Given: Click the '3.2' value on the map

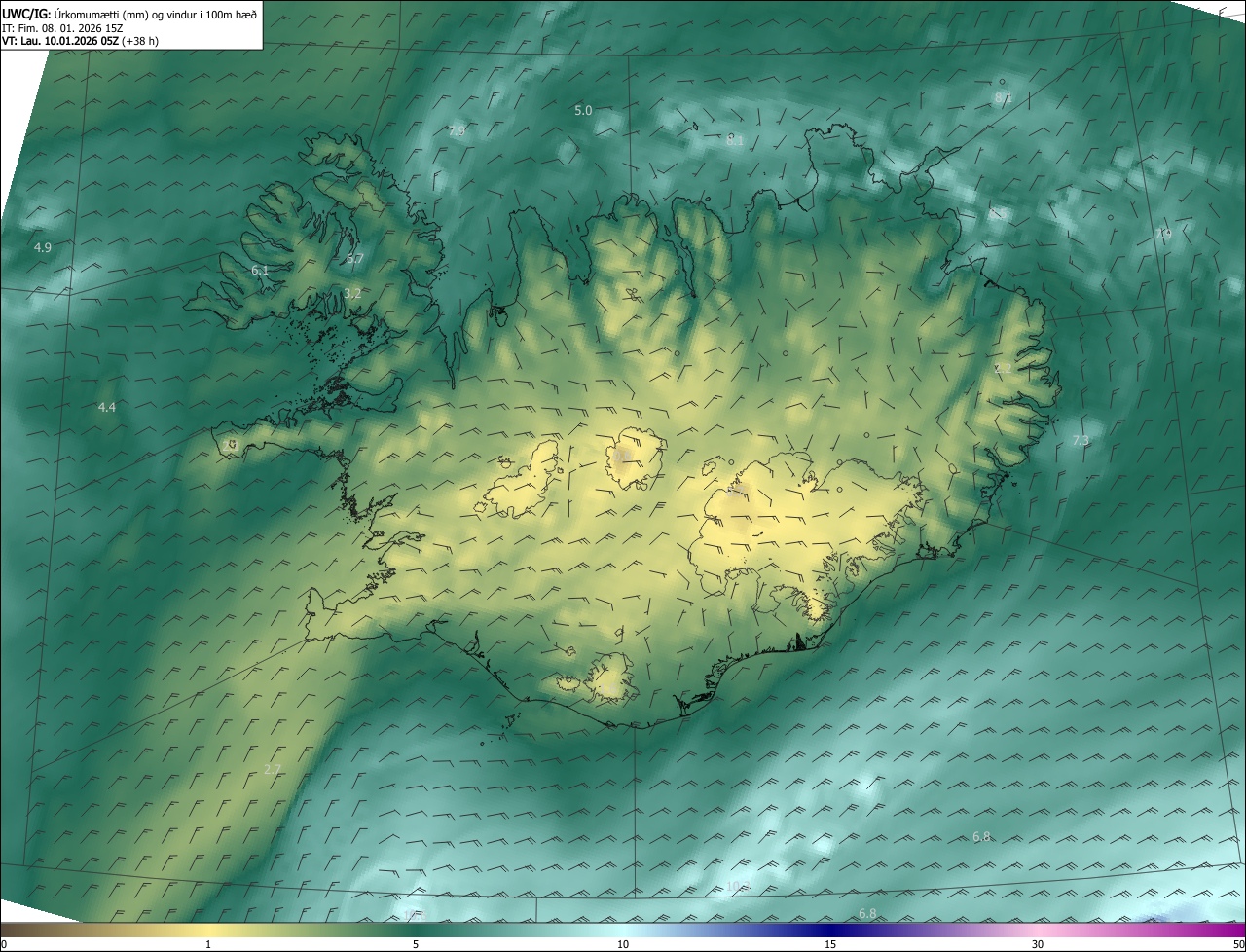Looking at the screenshot, I should pyautogui.click(x=352, y=293).
